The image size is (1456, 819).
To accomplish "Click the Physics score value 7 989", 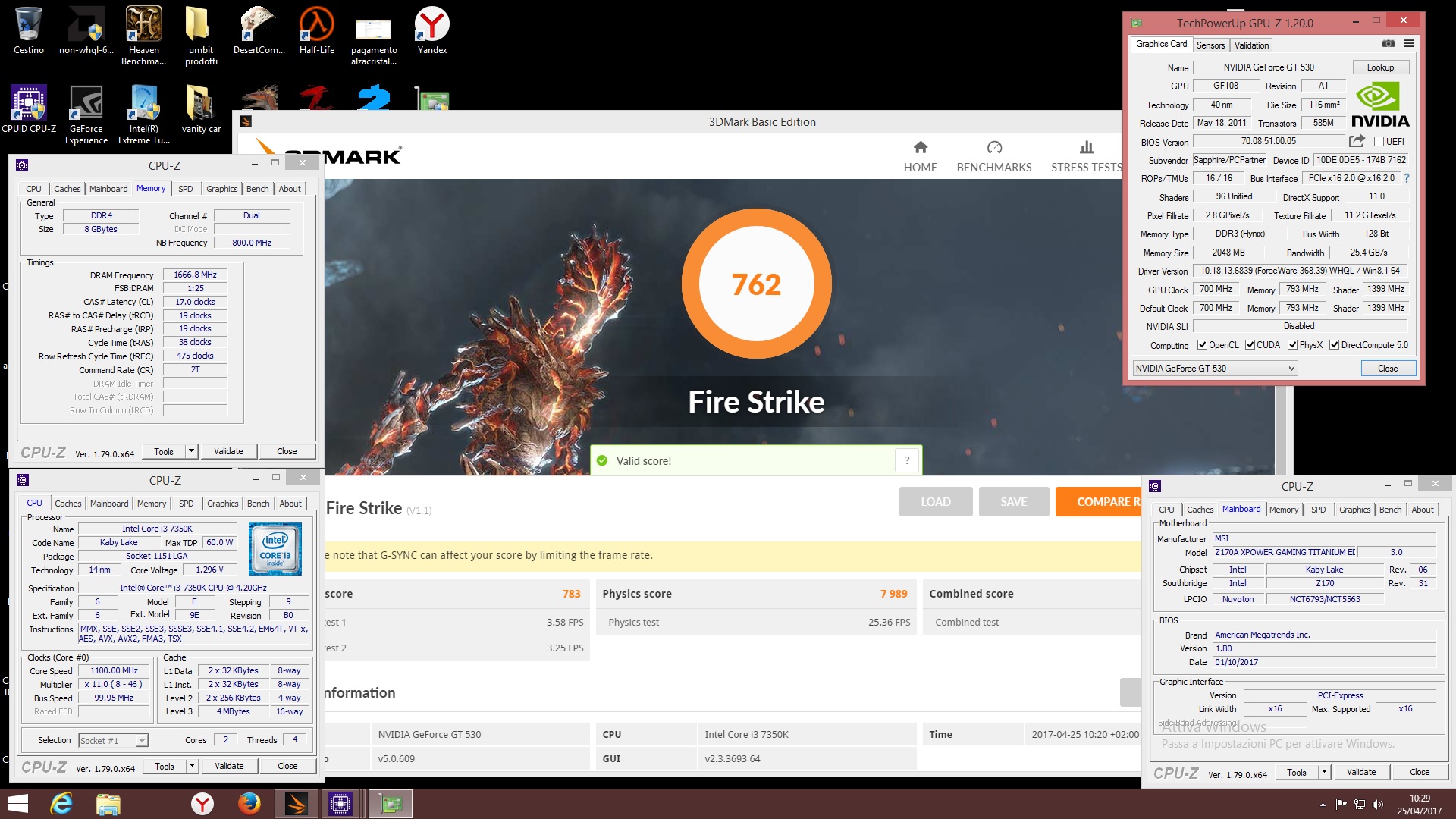I will click(x=893, y=594).
